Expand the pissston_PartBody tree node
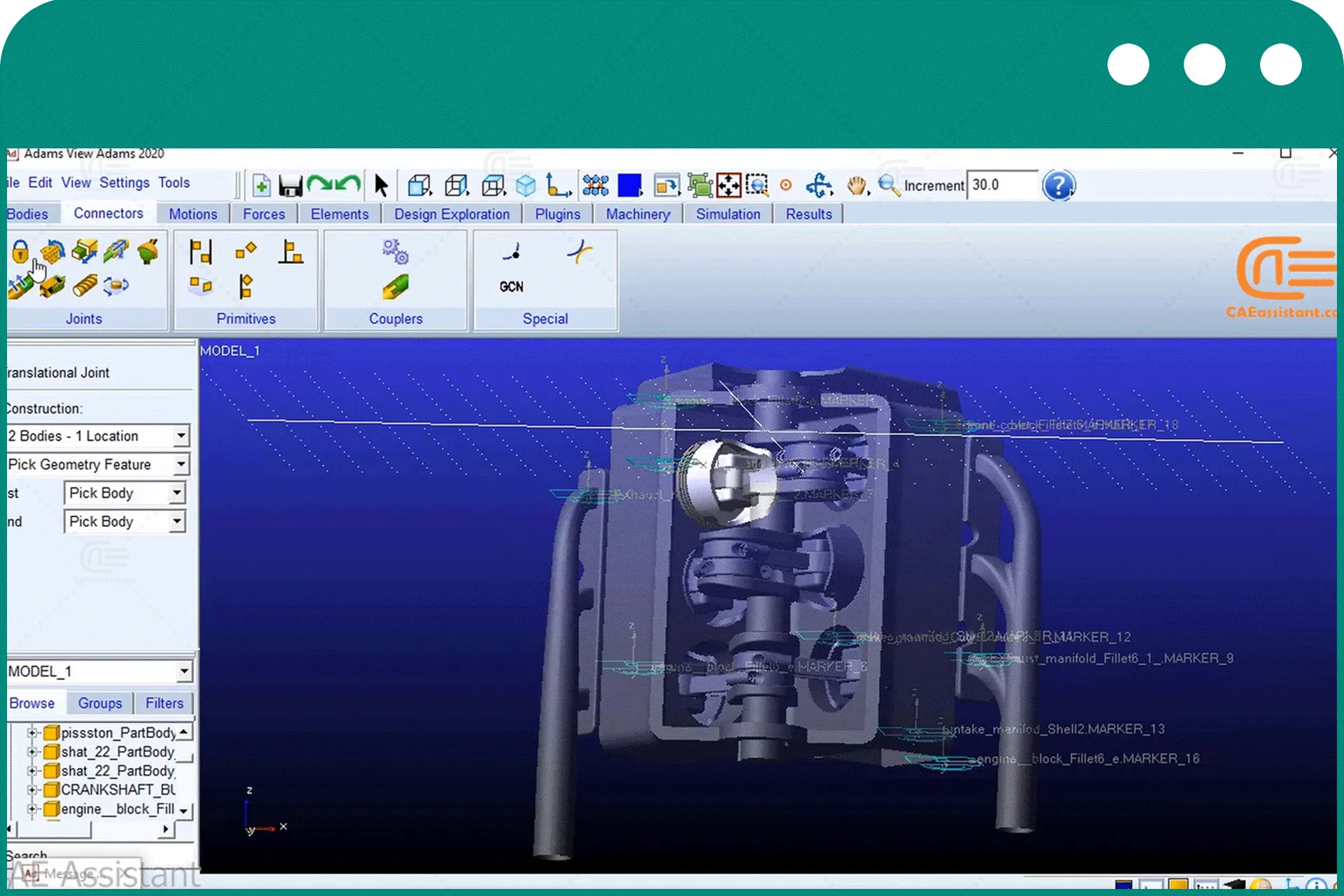The image size is (1344, 896). [31, 733]
